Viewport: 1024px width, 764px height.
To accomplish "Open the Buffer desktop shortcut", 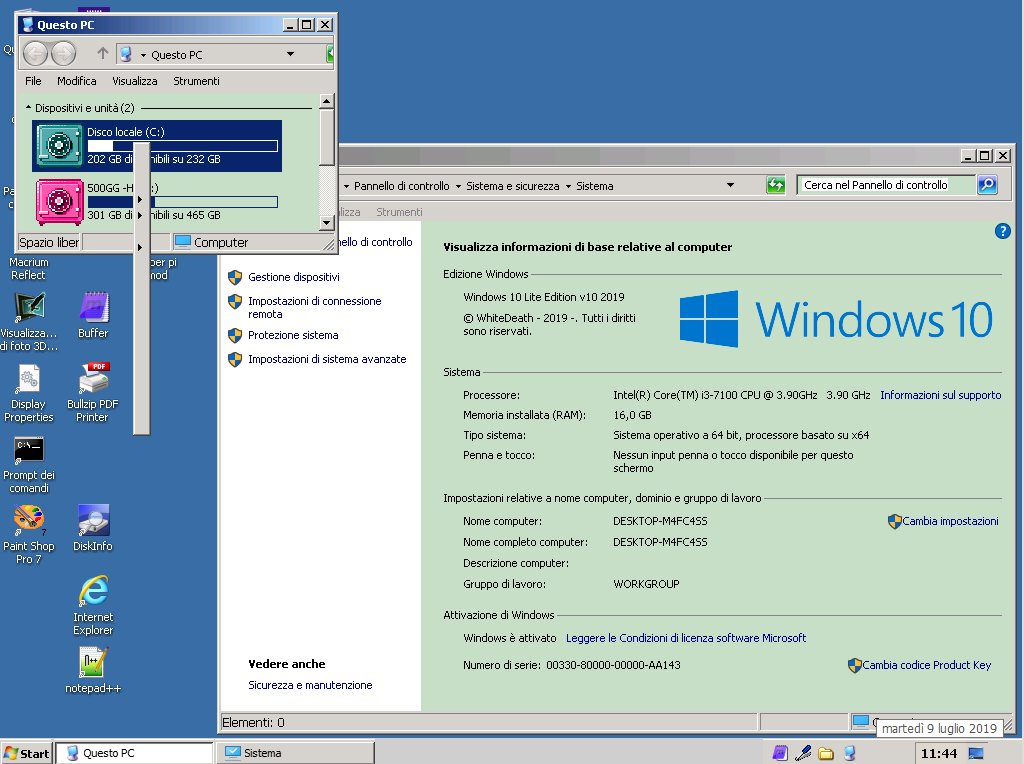I will pyautogui.click(x=93, y=315).
